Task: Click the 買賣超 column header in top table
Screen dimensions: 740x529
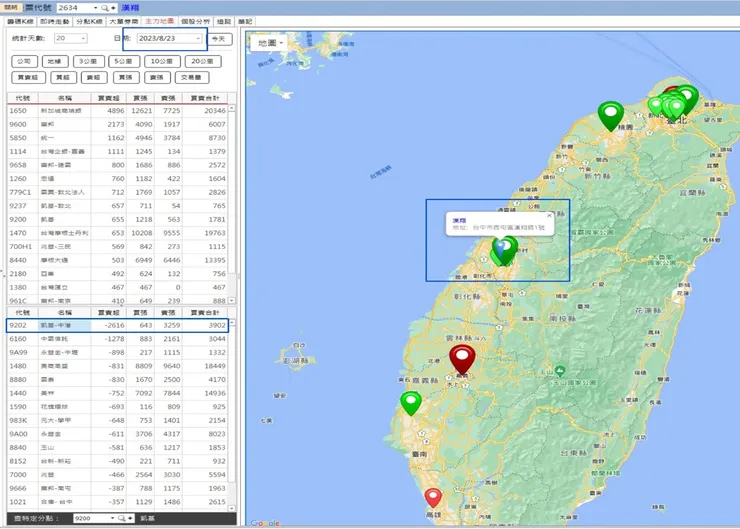Action: [x=111, y=98]
